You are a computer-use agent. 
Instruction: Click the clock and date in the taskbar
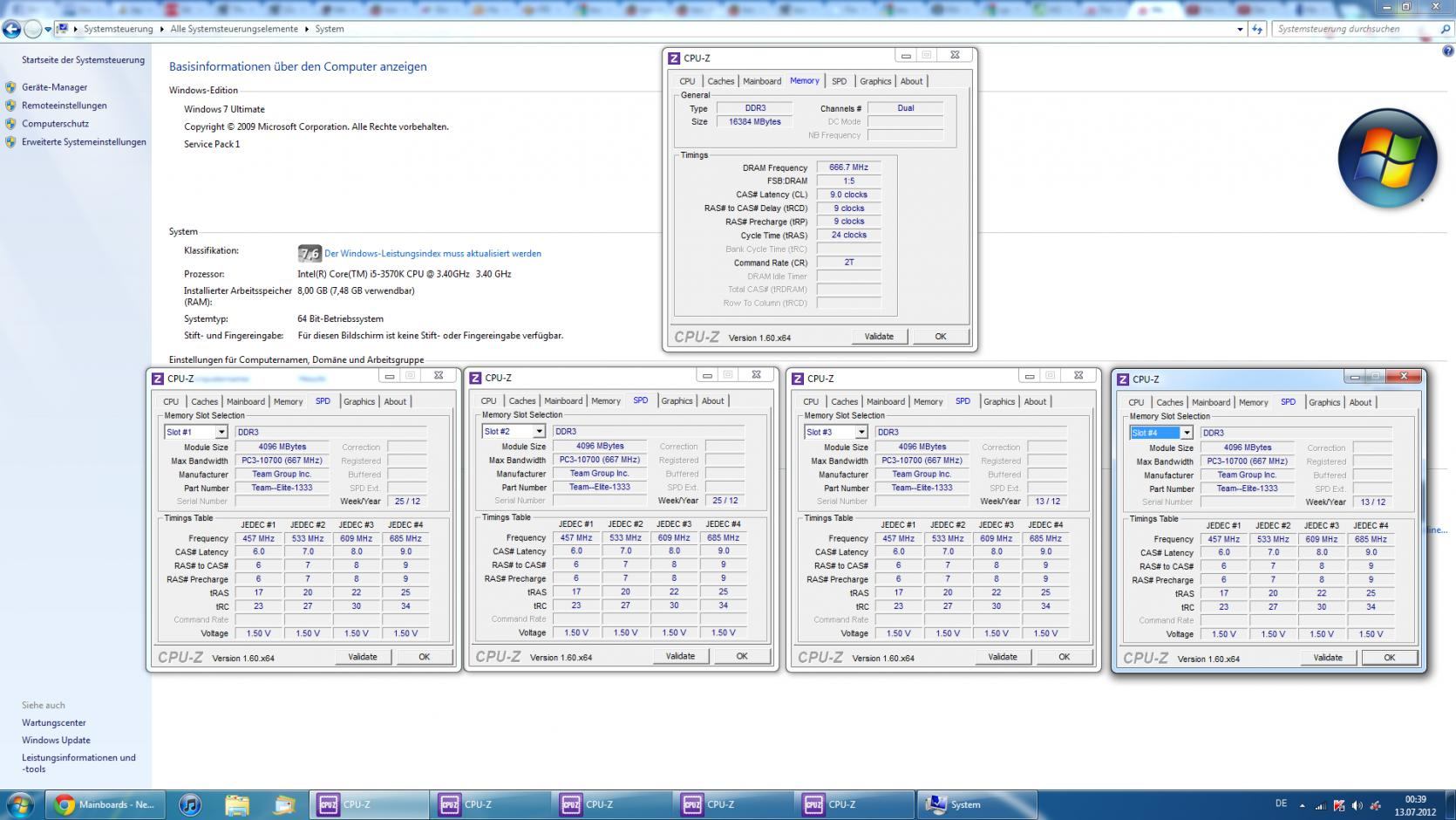tap(1415, 805)
